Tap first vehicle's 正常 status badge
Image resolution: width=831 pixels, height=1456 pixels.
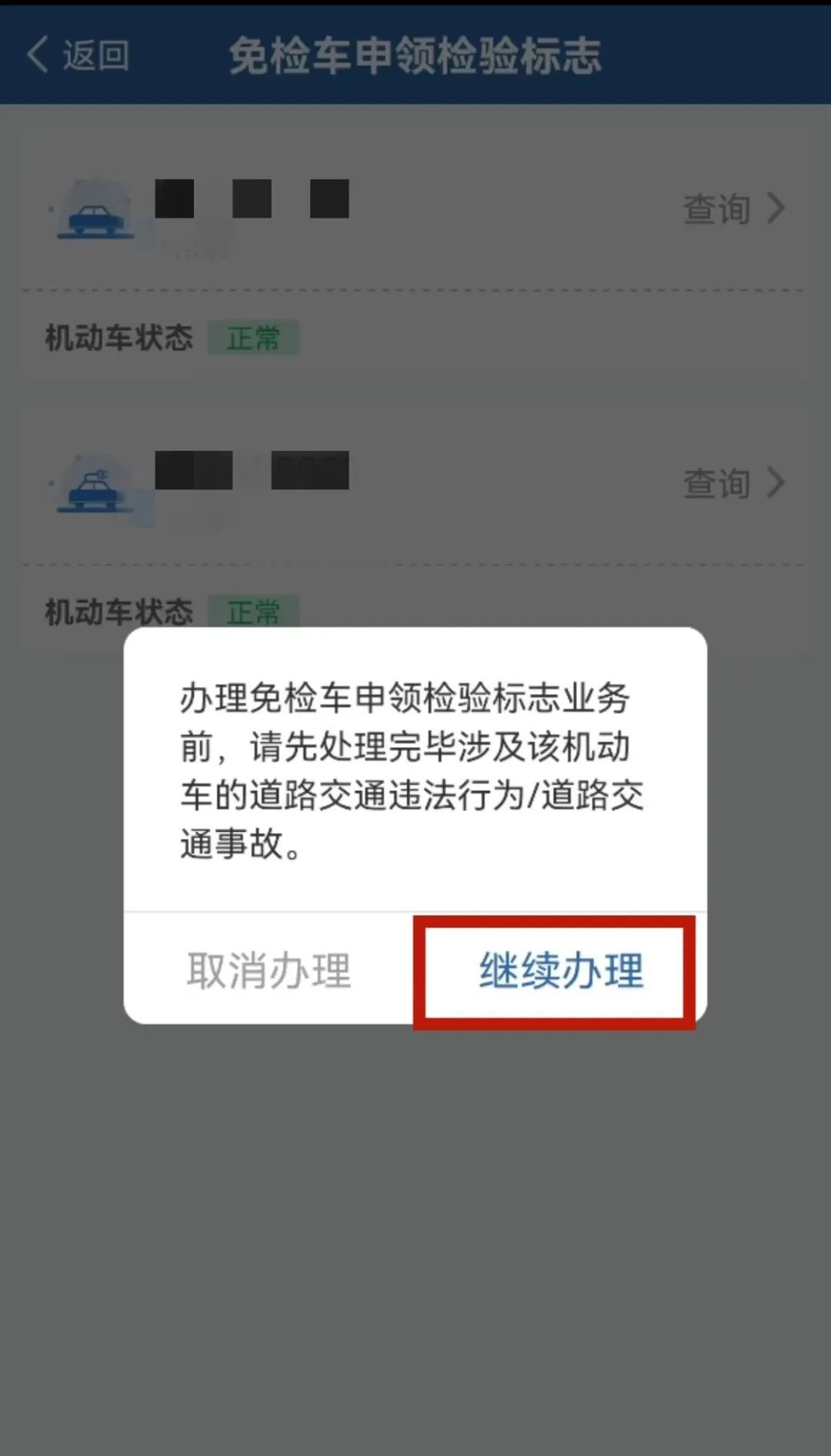tap(253, 338)
